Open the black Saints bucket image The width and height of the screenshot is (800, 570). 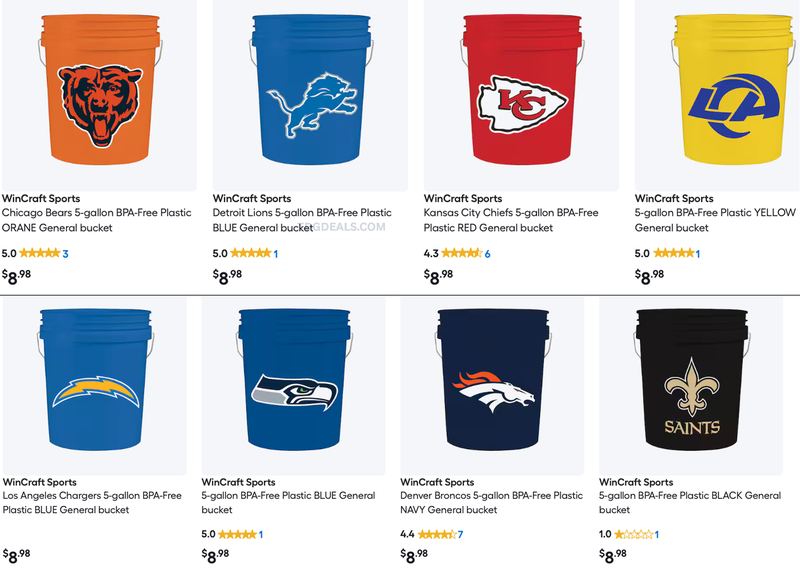691,387
